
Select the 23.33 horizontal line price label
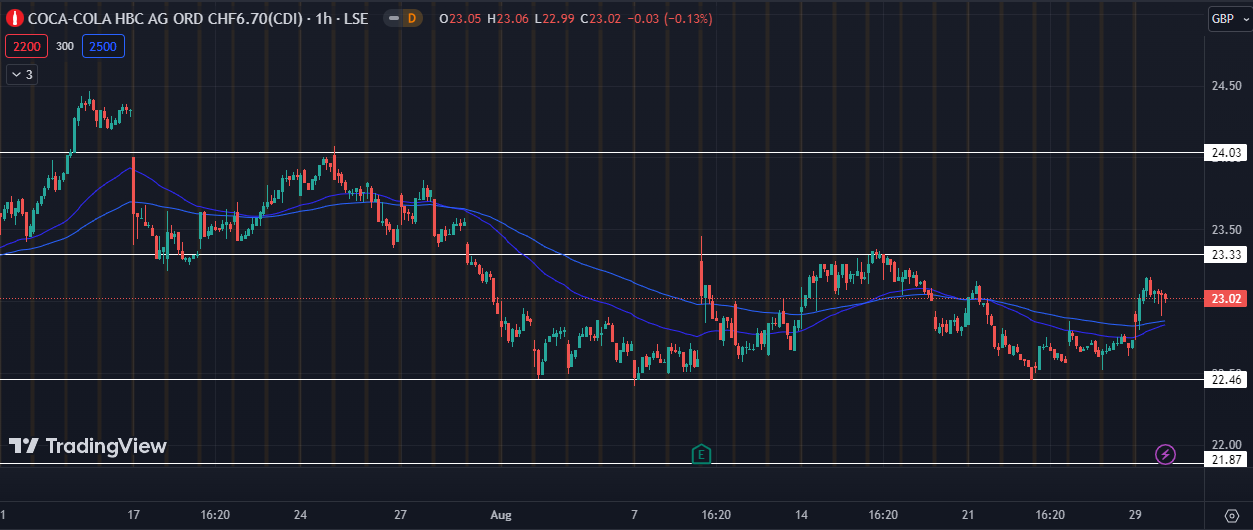point(1226,255)
